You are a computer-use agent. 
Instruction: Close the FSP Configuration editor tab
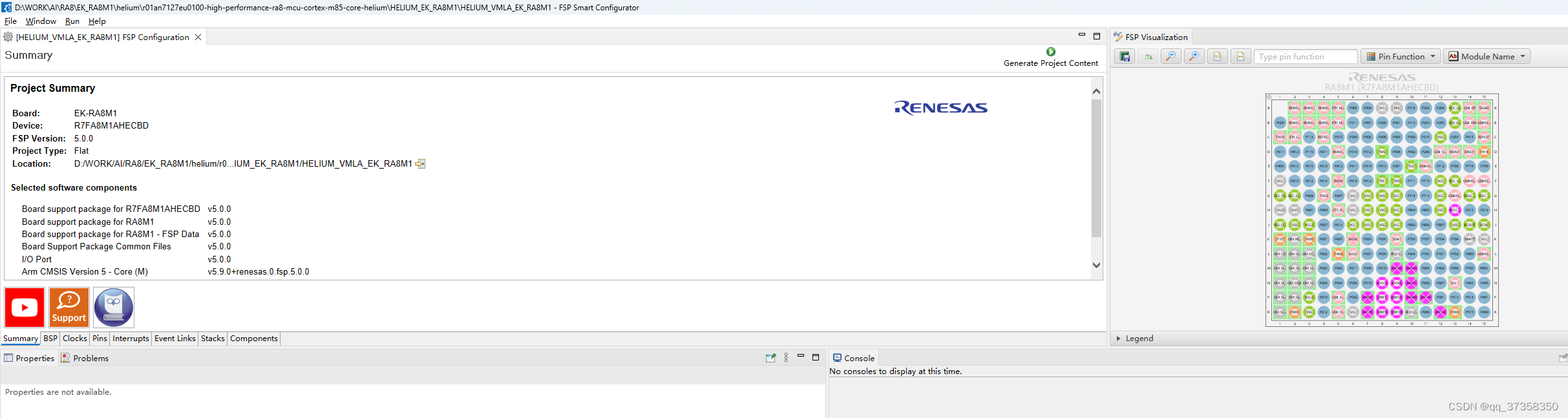(198, 37)
